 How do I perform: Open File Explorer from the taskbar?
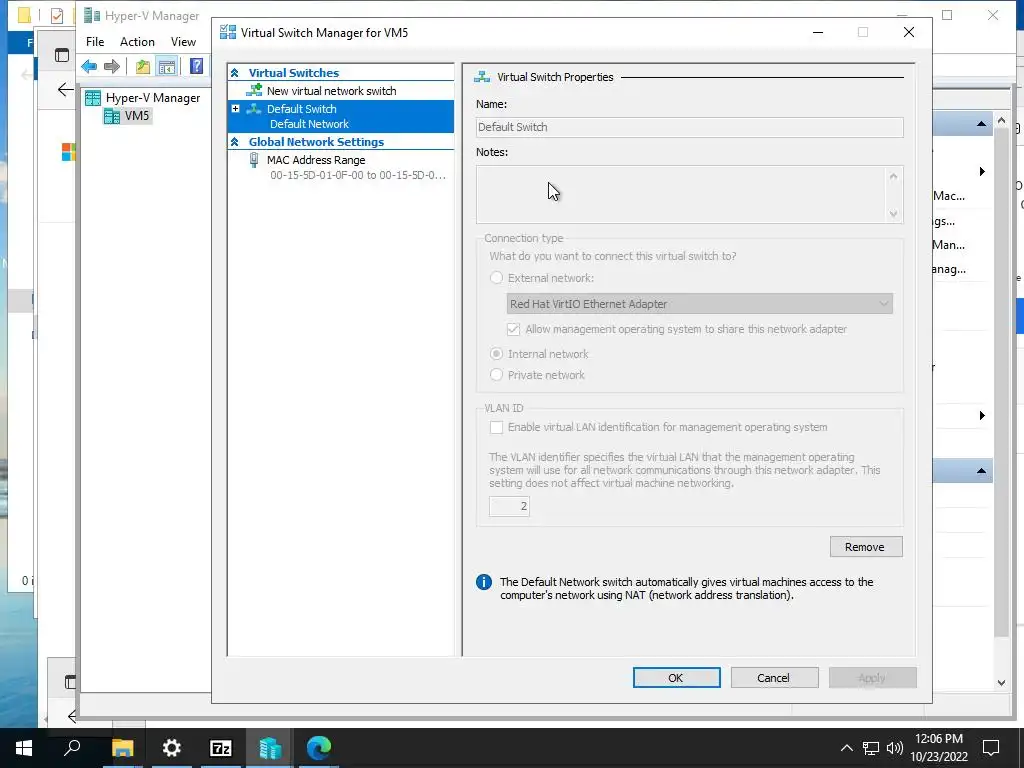coord(122,748)
